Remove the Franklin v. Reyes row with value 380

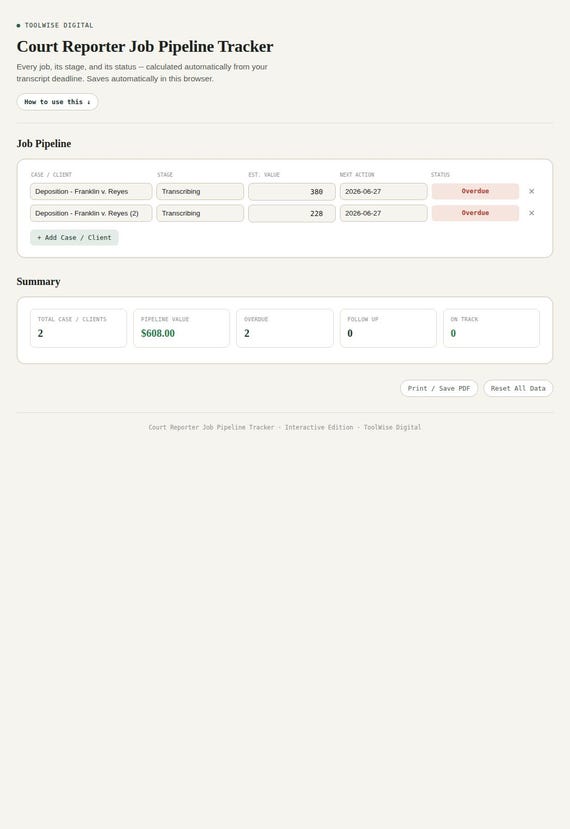tap(531, 191)
